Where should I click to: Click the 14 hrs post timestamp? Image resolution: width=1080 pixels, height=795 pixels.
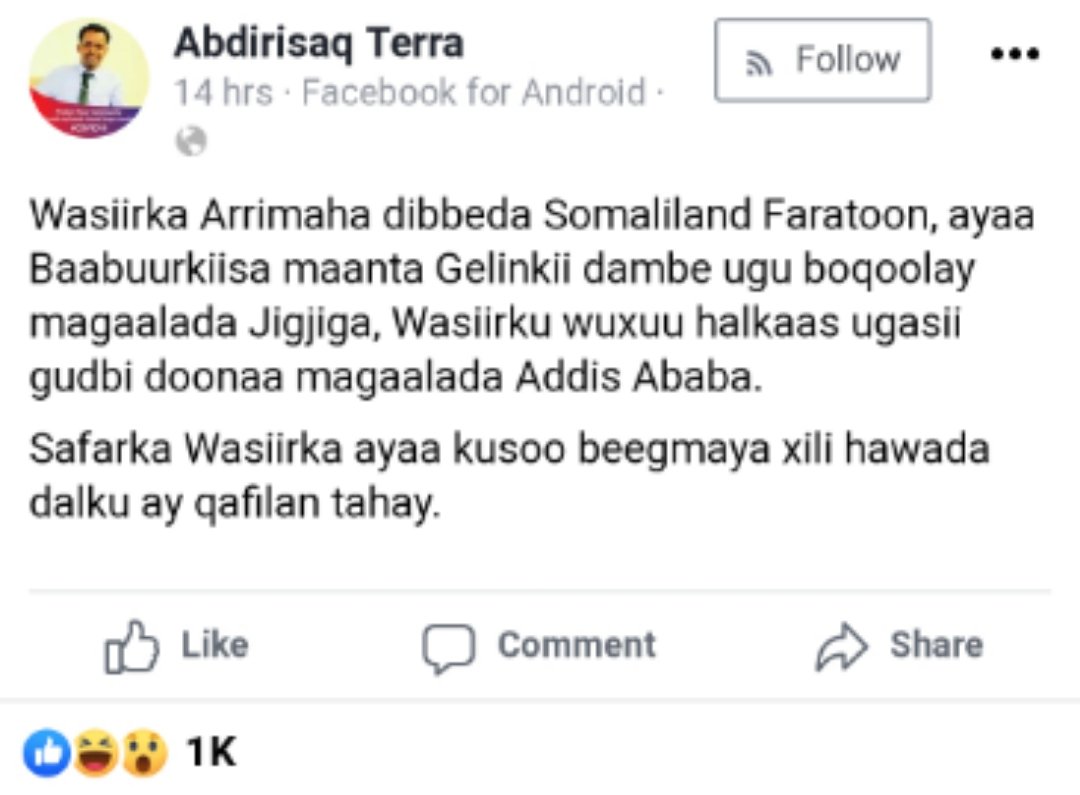(x=223, y=93)
